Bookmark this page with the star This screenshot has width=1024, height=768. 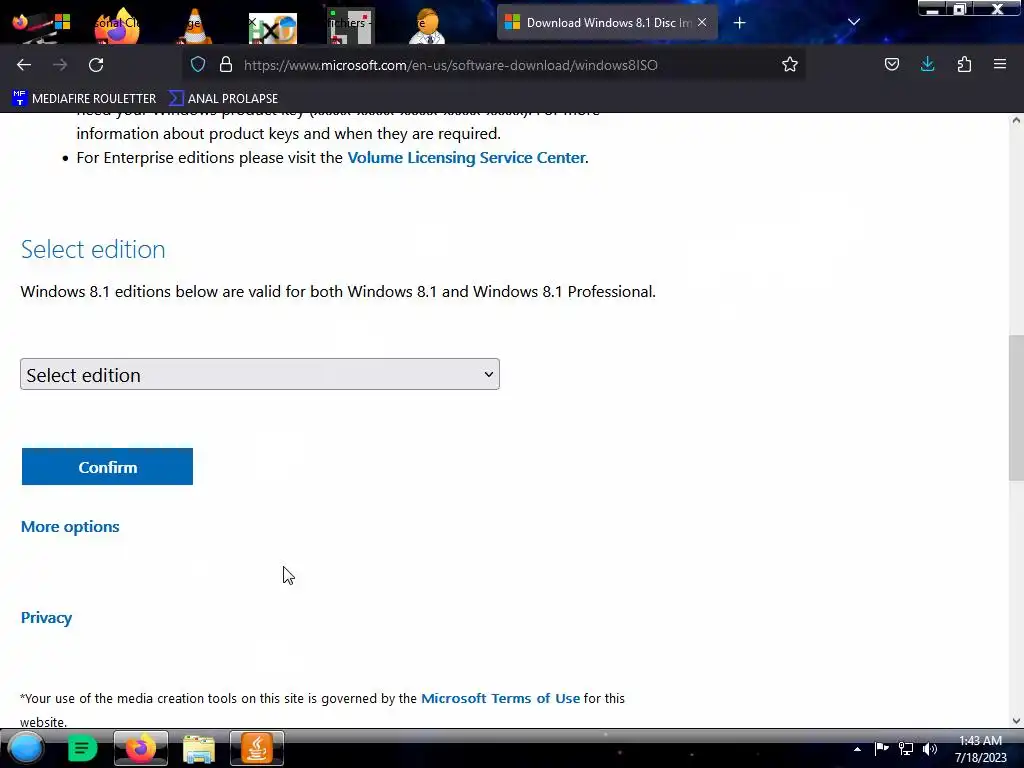(790, 64)
